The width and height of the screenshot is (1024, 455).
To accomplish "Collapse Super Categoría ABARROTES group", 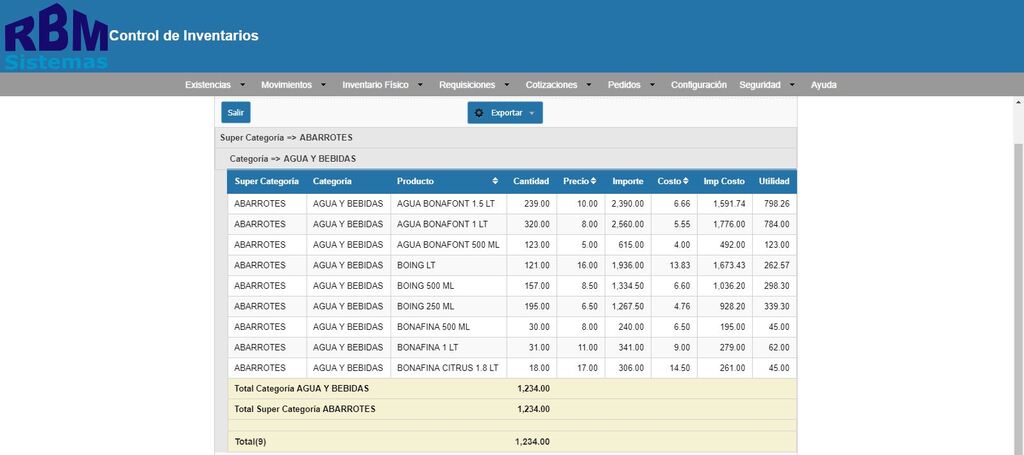I will (x=506, y=138).
